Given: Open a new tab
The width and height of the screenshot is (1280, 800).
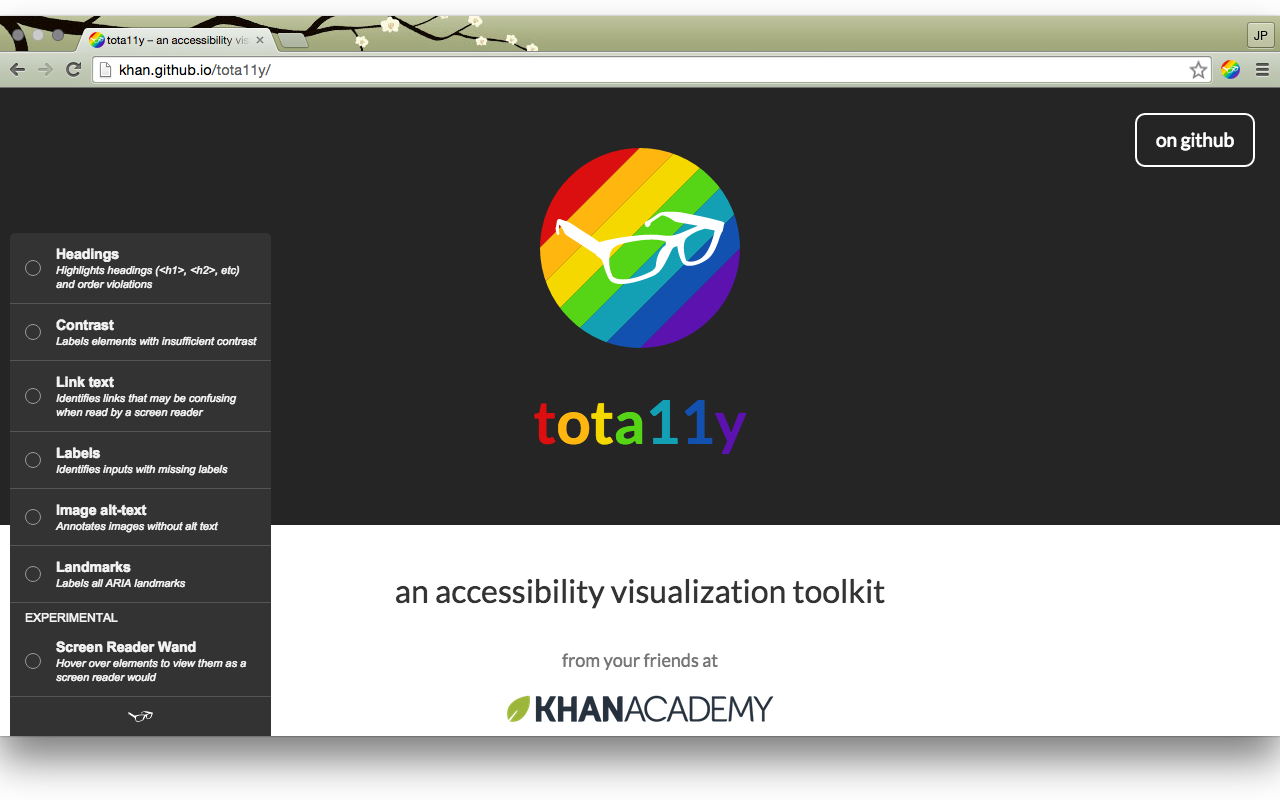Looking at the screenshot, I should point(293,41).
